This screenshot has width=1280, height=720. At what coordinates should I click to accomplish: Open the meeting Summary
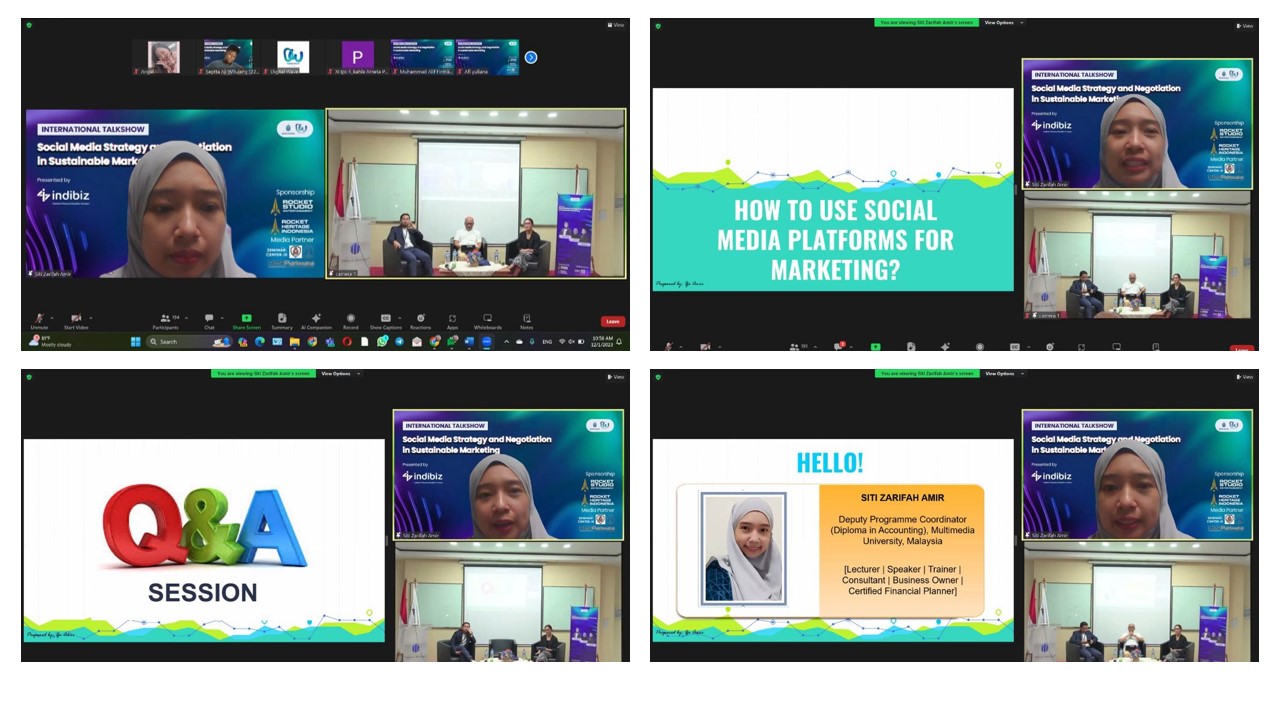(x=282, y=321)
